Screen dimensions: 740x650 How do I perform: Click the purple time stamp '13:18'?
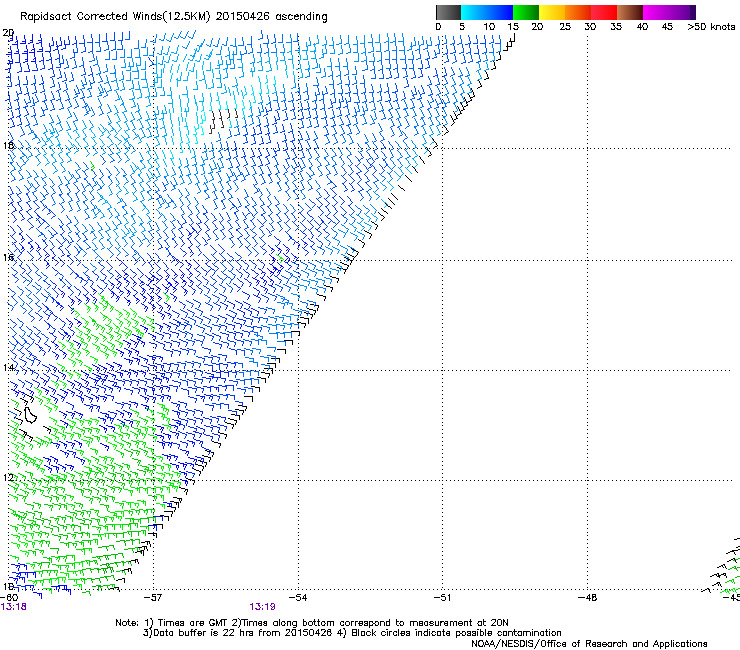tap(14, 607)
